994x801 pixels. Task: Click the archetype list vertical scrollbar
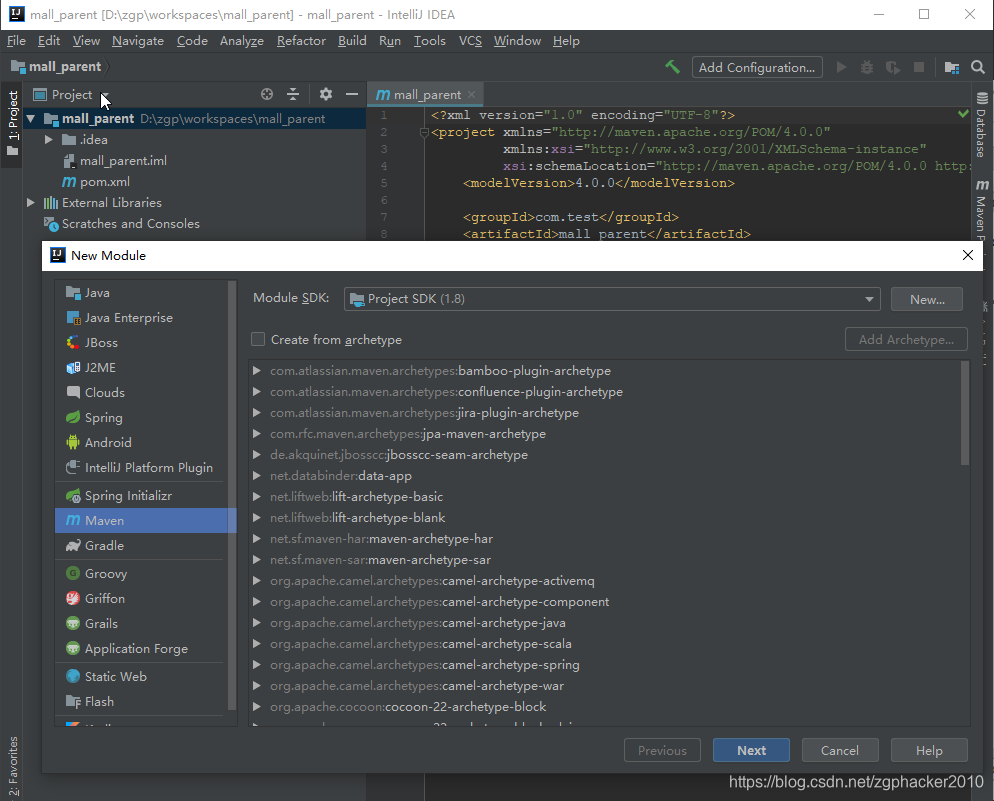click(965, 413)
